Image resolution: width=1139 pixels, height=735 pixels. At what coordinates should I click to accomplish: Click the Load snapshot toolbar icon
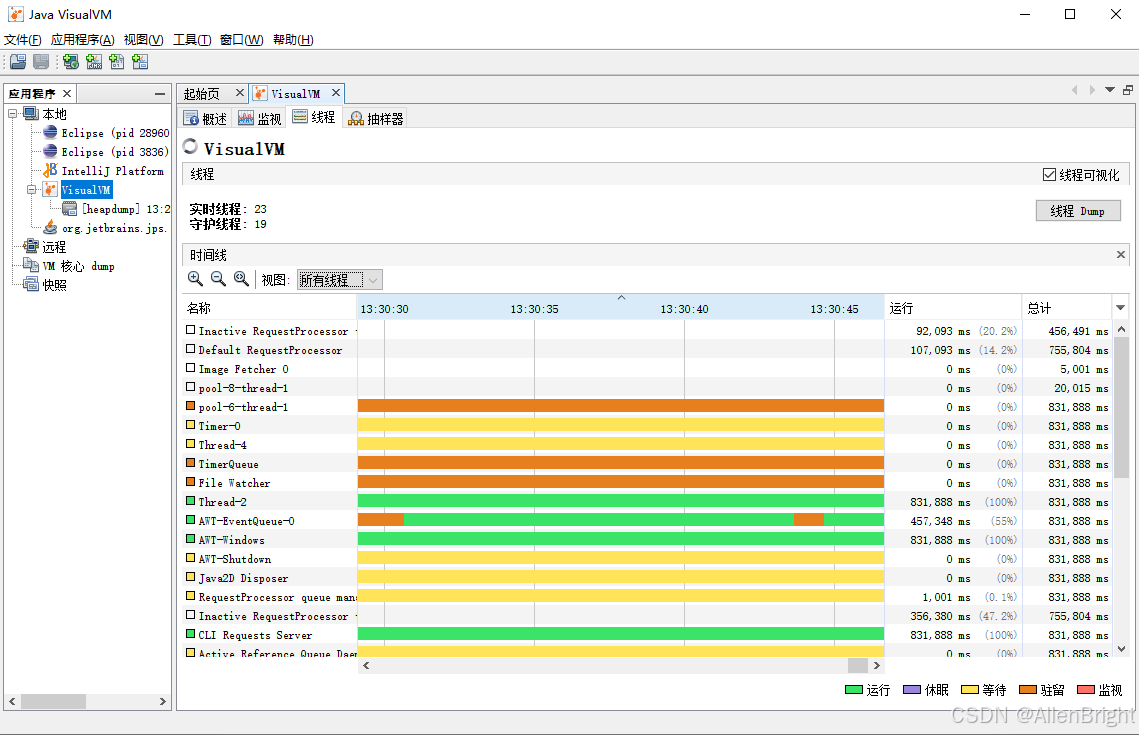pyautogui.click(x=18, y=62)
